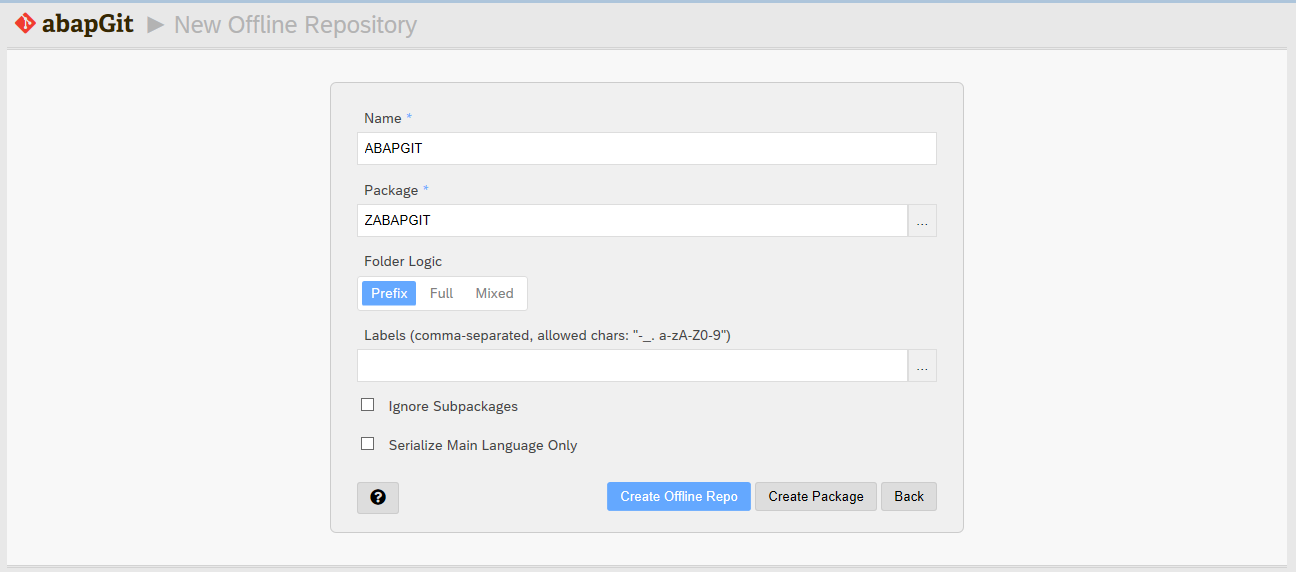
Task: Click the New Offline Repository heading
Action: coord(295,25)
